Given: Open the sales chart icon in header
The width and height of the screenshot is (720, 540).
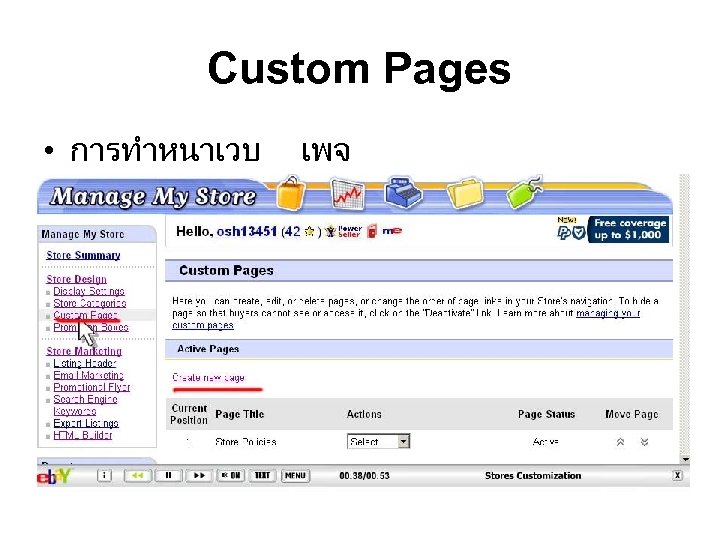Looking at the screenshot, I should point(348,194).
